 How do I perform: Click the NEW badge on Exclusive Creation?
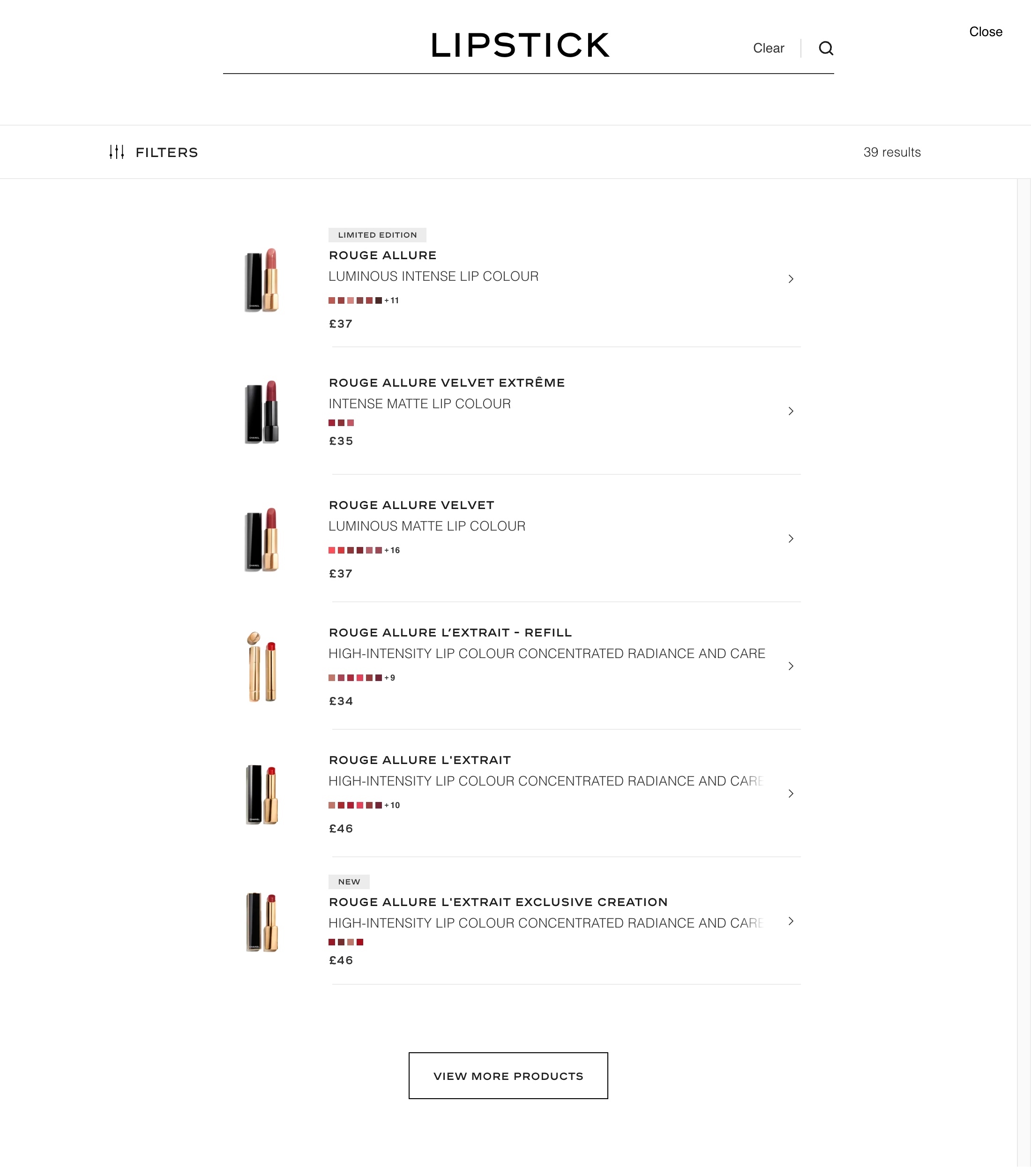pos(349,882)
